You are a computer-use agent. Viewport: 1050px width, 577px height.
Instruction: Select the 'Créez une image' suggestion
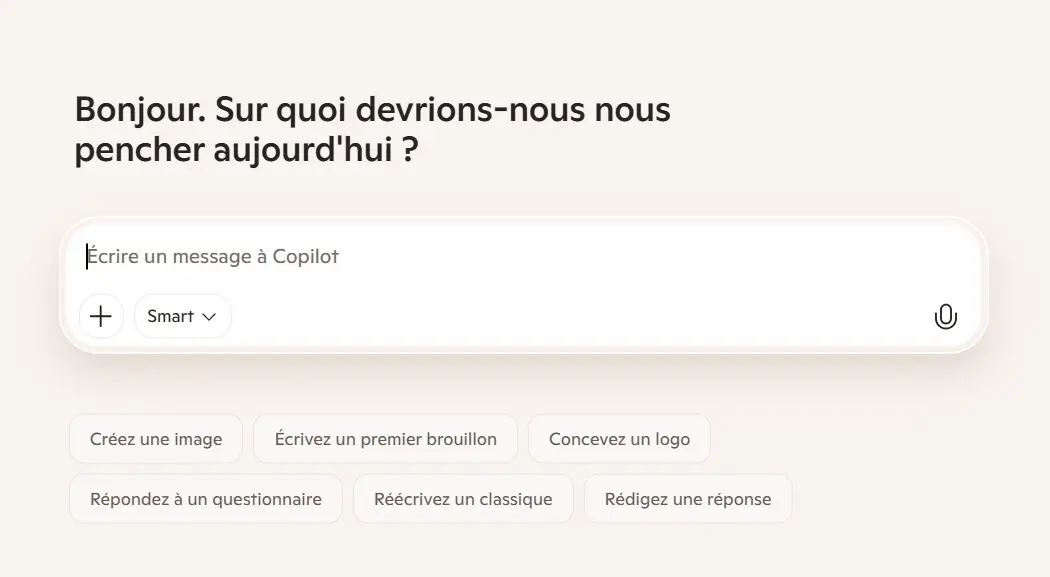(155, 438)
